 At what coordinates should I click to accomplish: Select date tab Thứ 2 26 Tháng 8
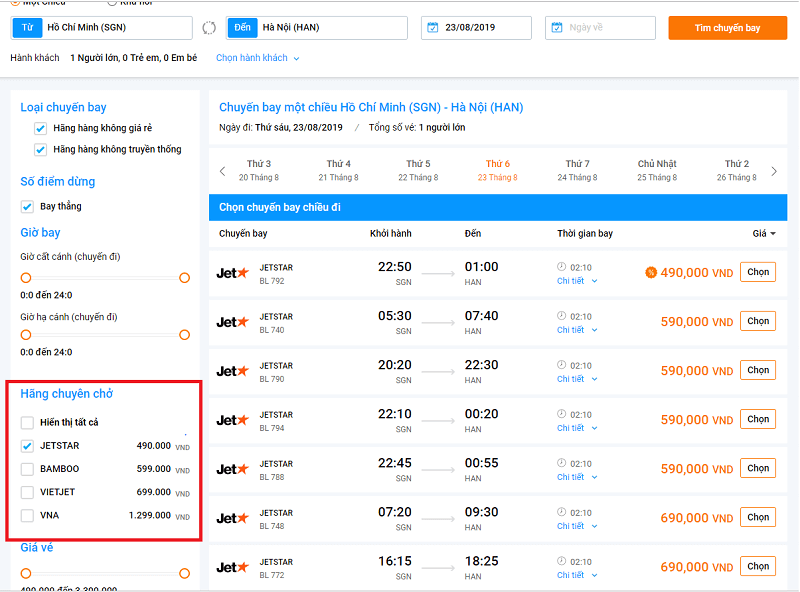(736, 170)
